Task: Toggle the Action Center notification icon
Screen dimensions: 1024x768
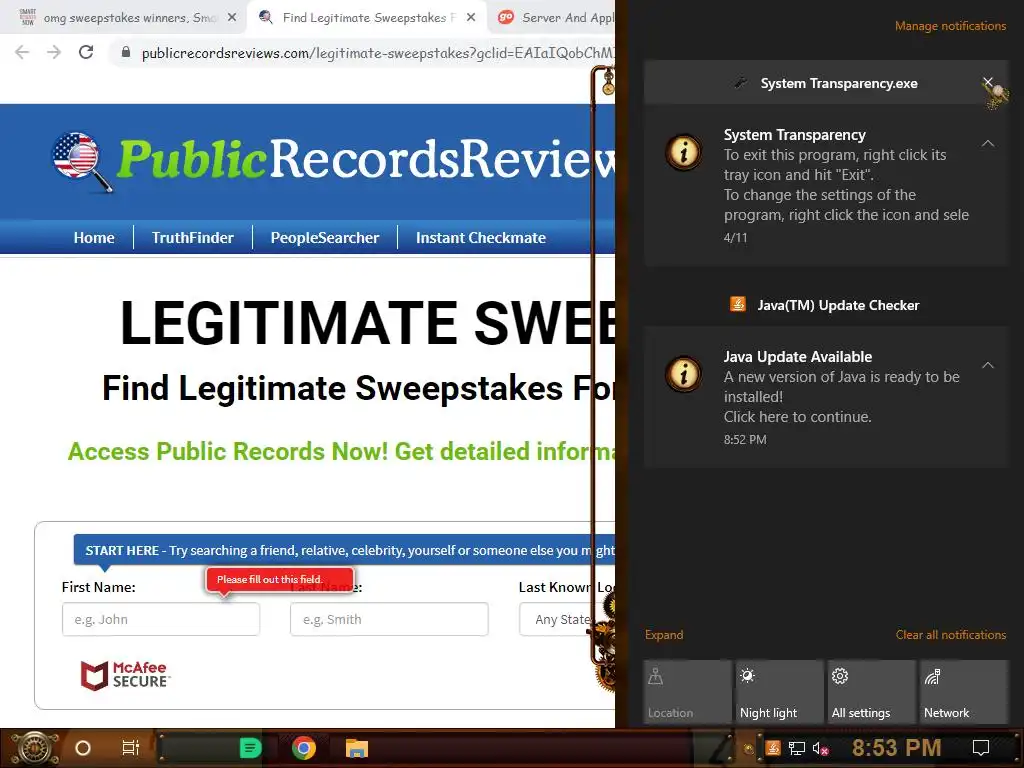Action: pyautogui.click(x=981, y=748)
